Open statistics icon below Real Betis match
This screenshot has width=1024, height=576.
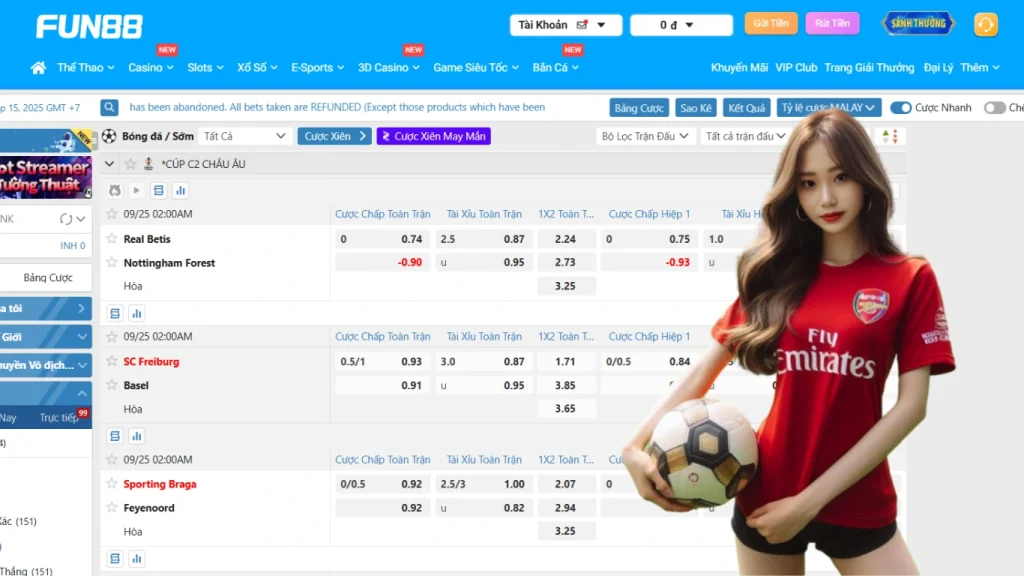point(136,313)
